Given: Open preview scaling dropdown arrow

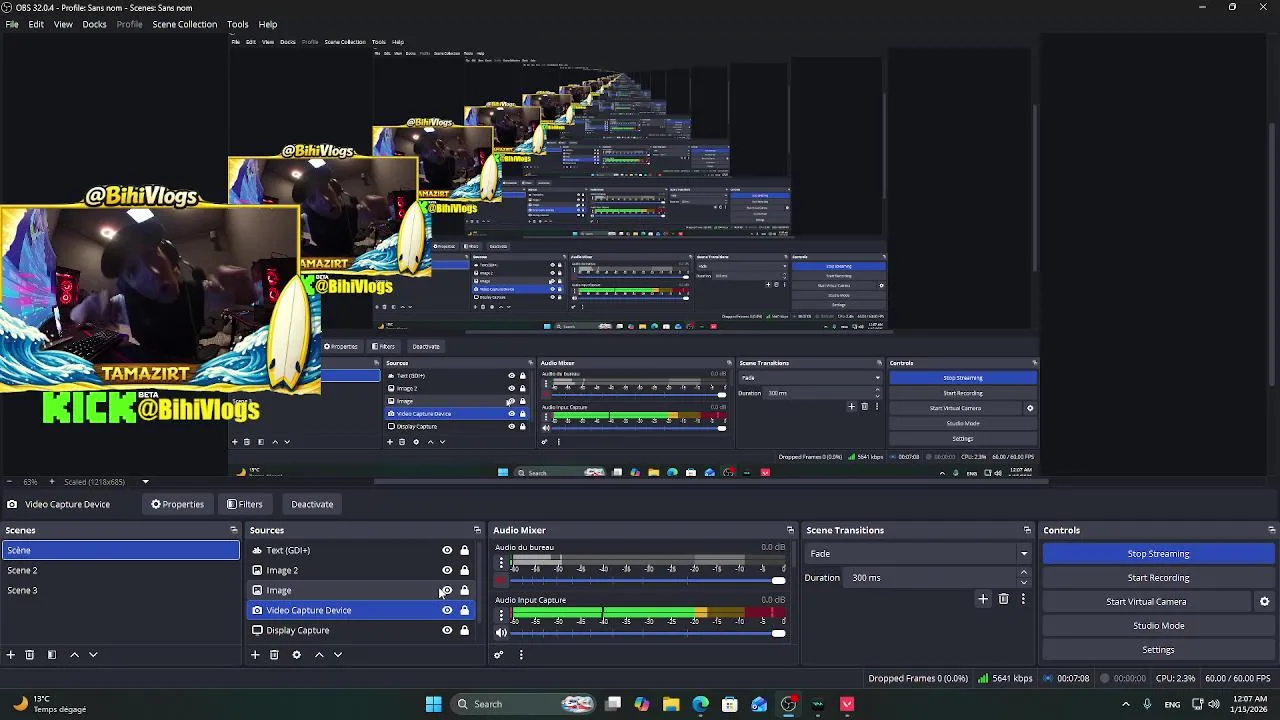Looking at the screenshot, I should (x=145, y=482).
